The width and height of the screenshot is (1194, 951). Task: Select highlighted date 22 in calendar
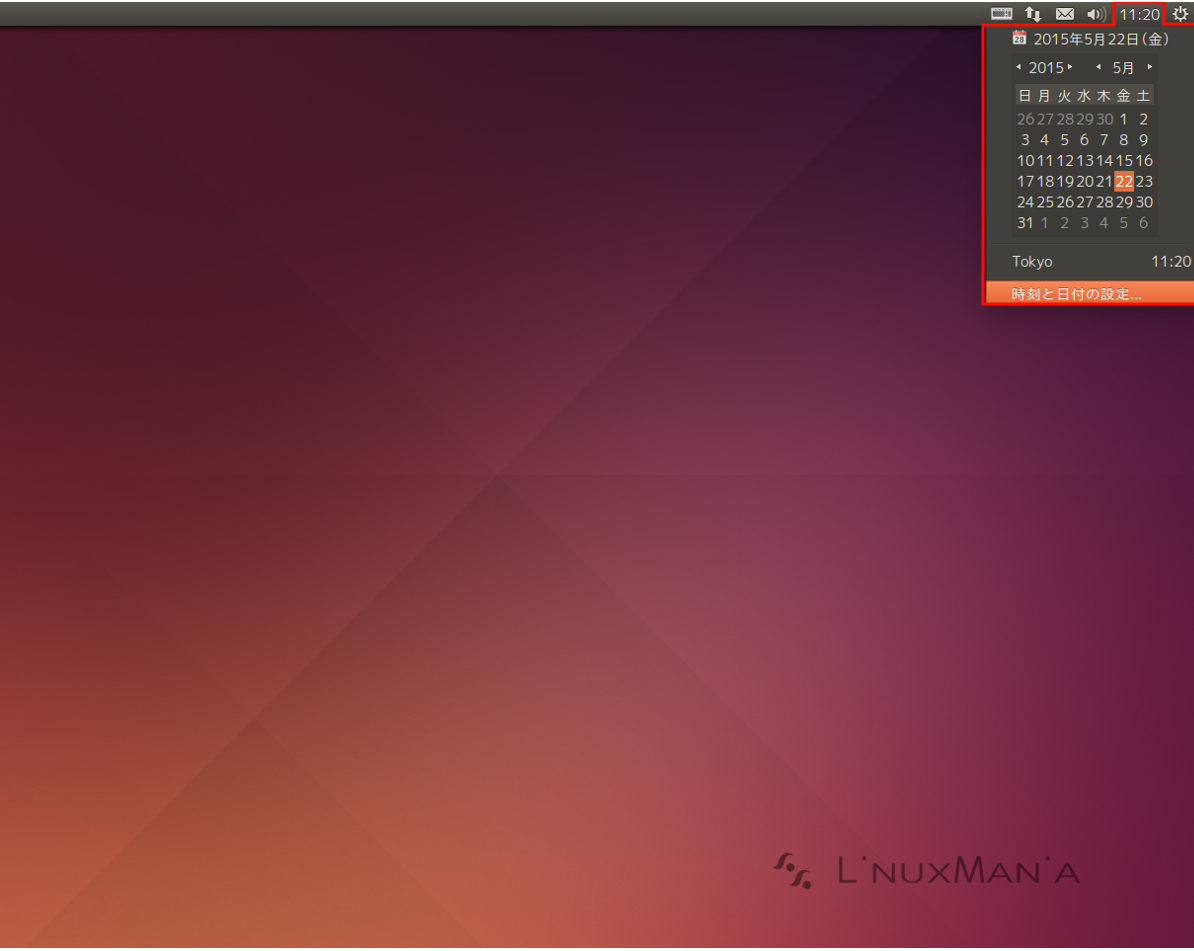tap(1124, 181)
